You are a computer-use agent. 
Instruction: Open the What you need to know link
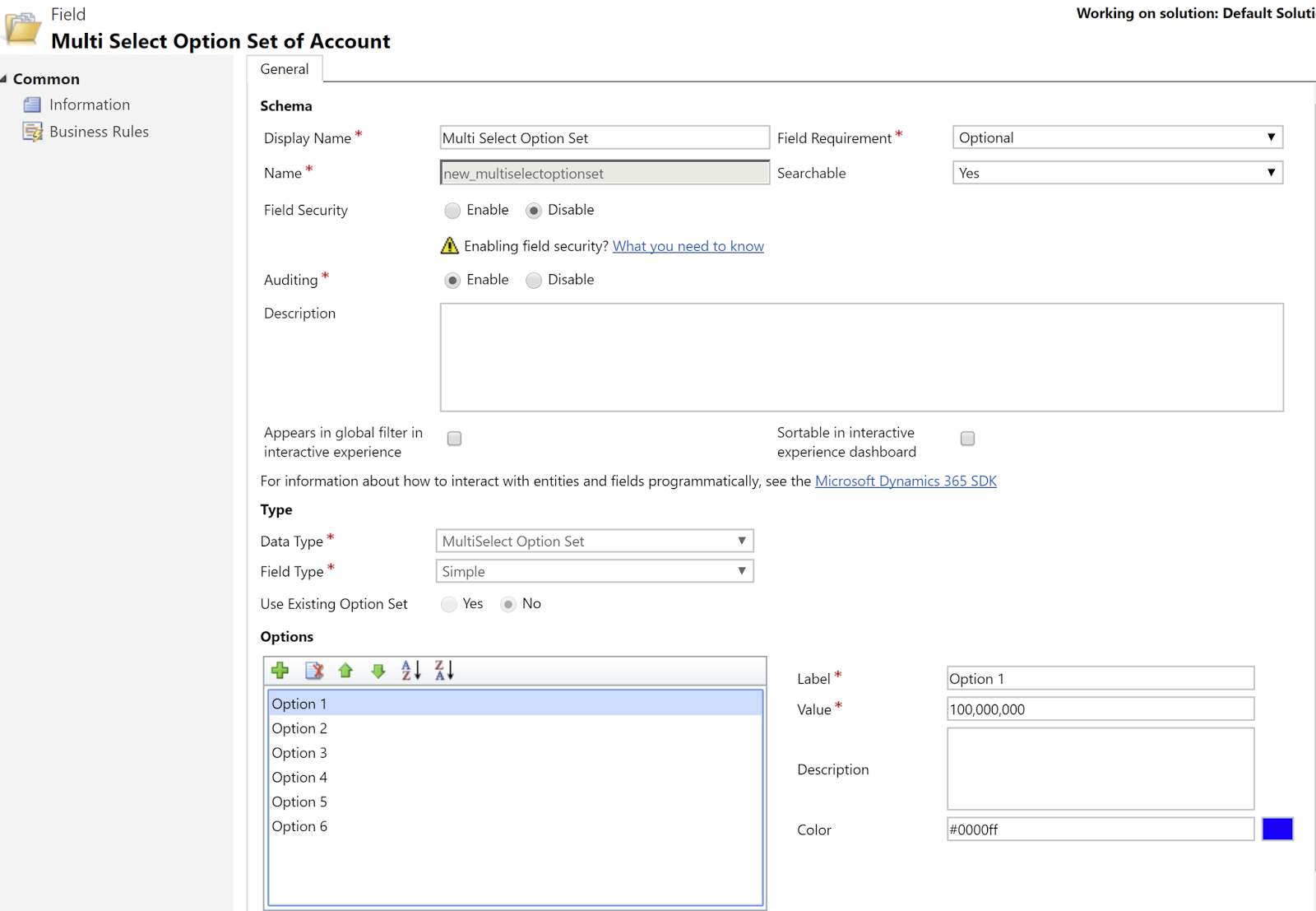pos(688,246)
